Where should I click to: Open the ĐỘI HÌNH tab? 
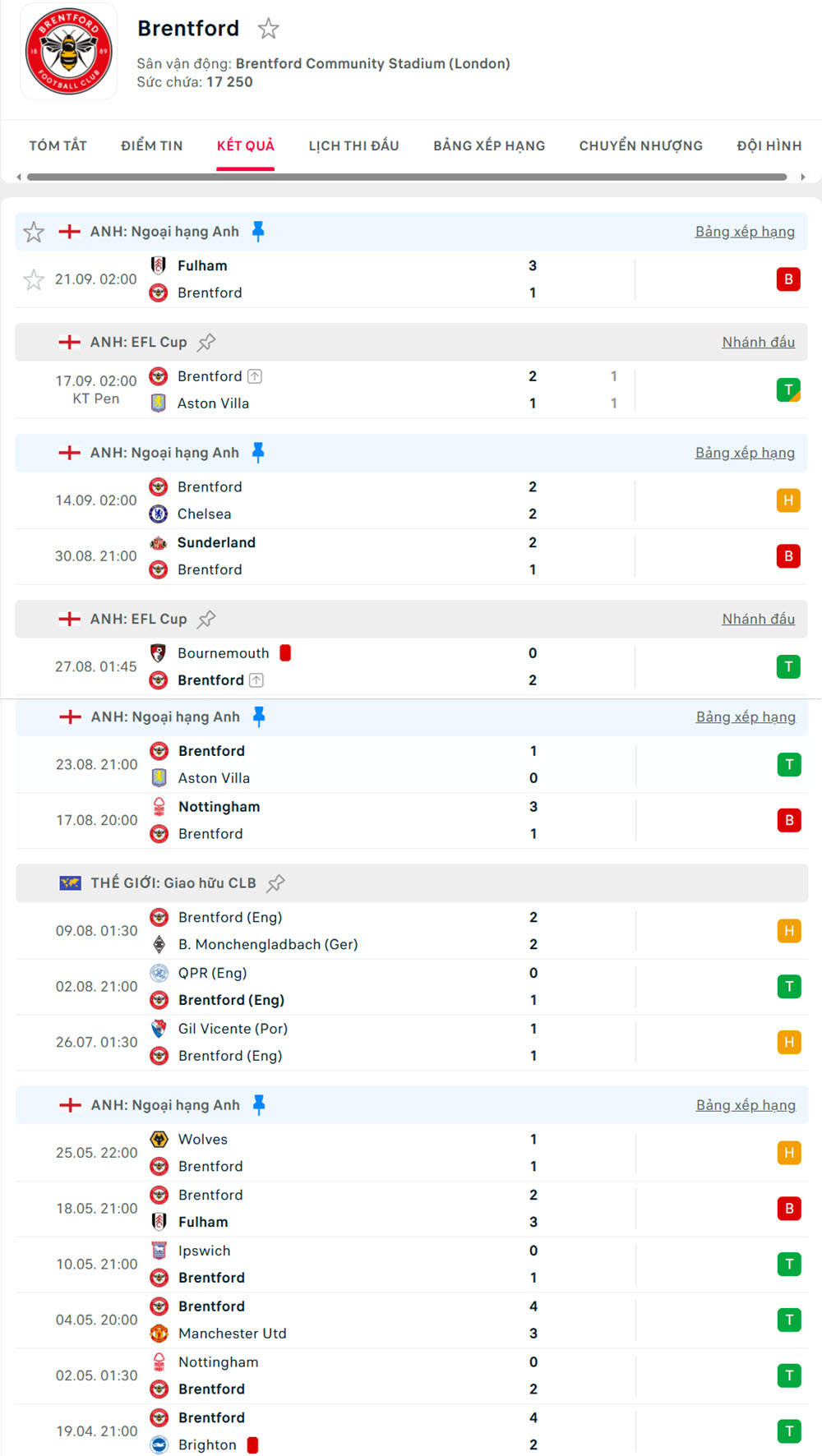tap(769, 145)
